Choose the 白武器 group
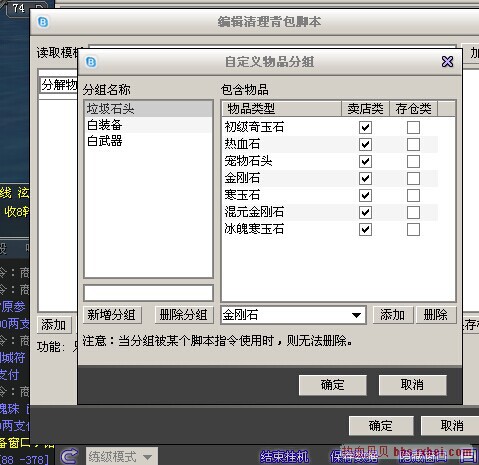This screenshot has height=465, width=479. (149, 141)
